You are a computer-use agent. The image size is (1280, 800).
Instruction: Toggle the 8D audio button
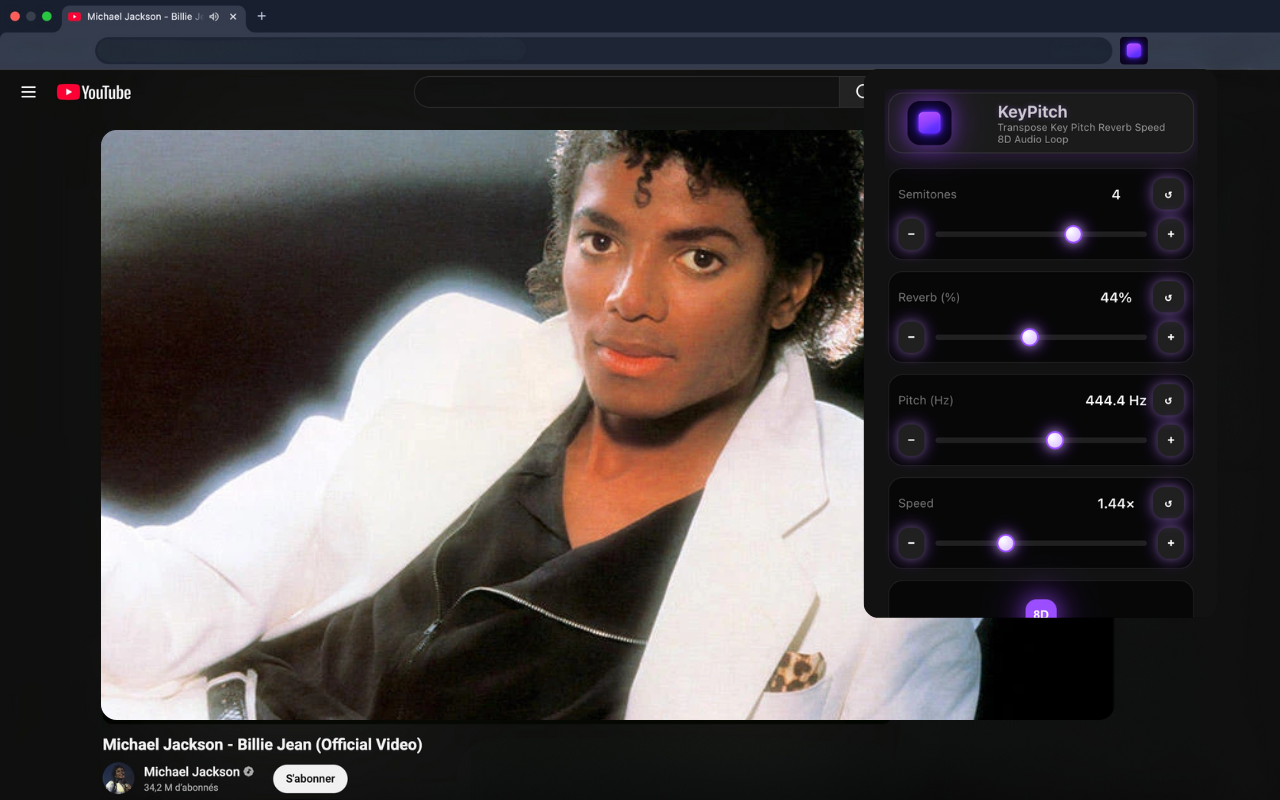coord(1041,608)
